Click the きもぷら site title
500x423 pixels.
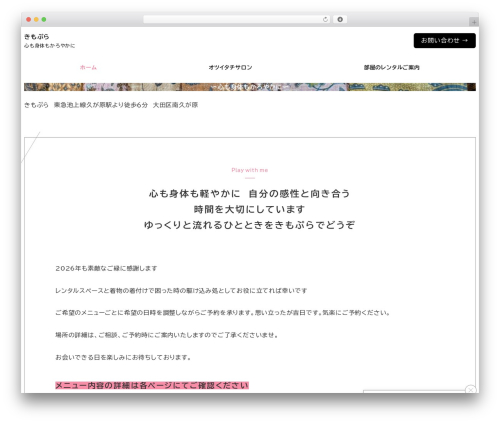[x=37, y=36]
